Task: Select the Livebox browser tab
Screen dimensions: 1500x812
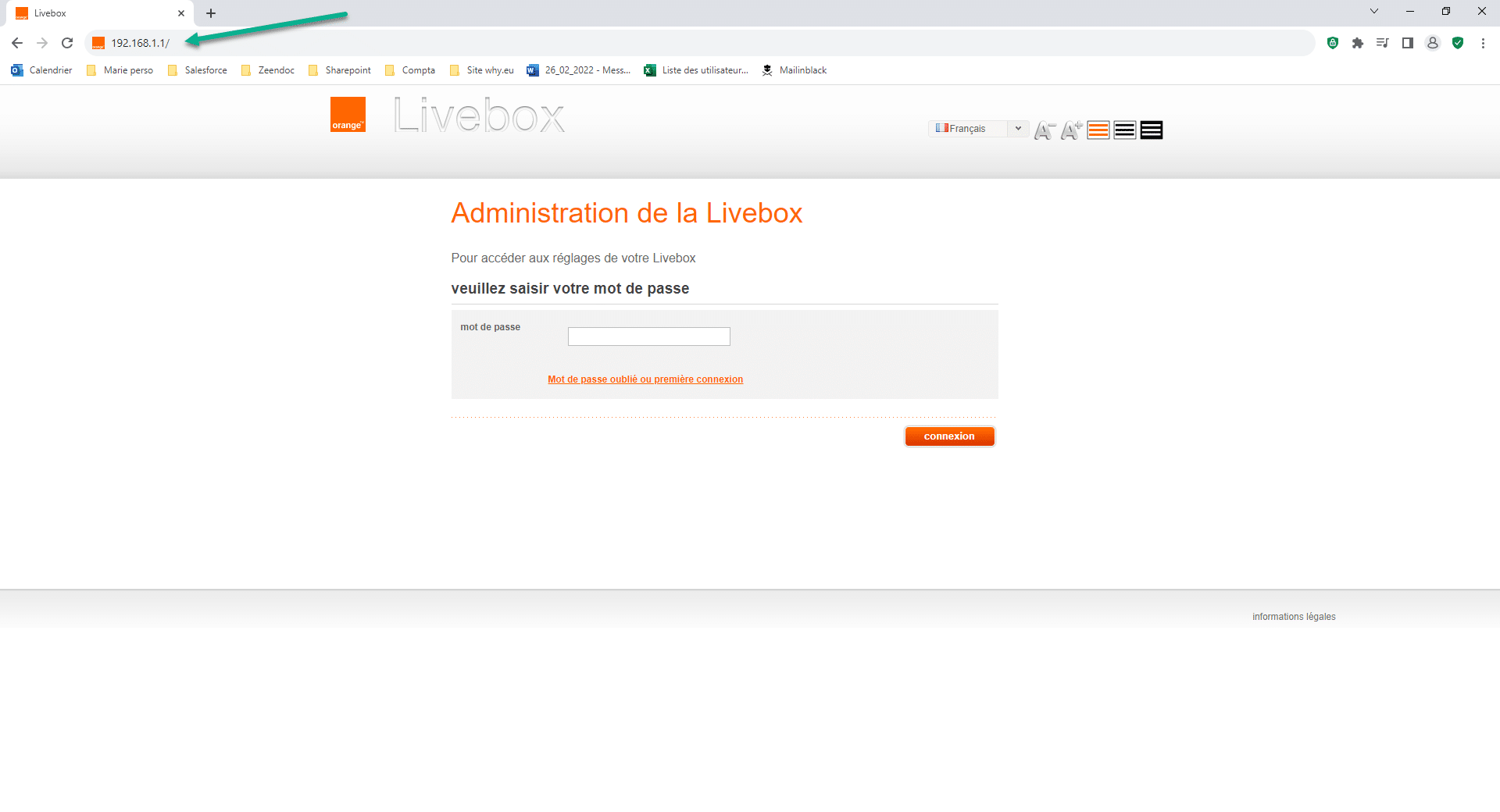Action: pos(100,13)
